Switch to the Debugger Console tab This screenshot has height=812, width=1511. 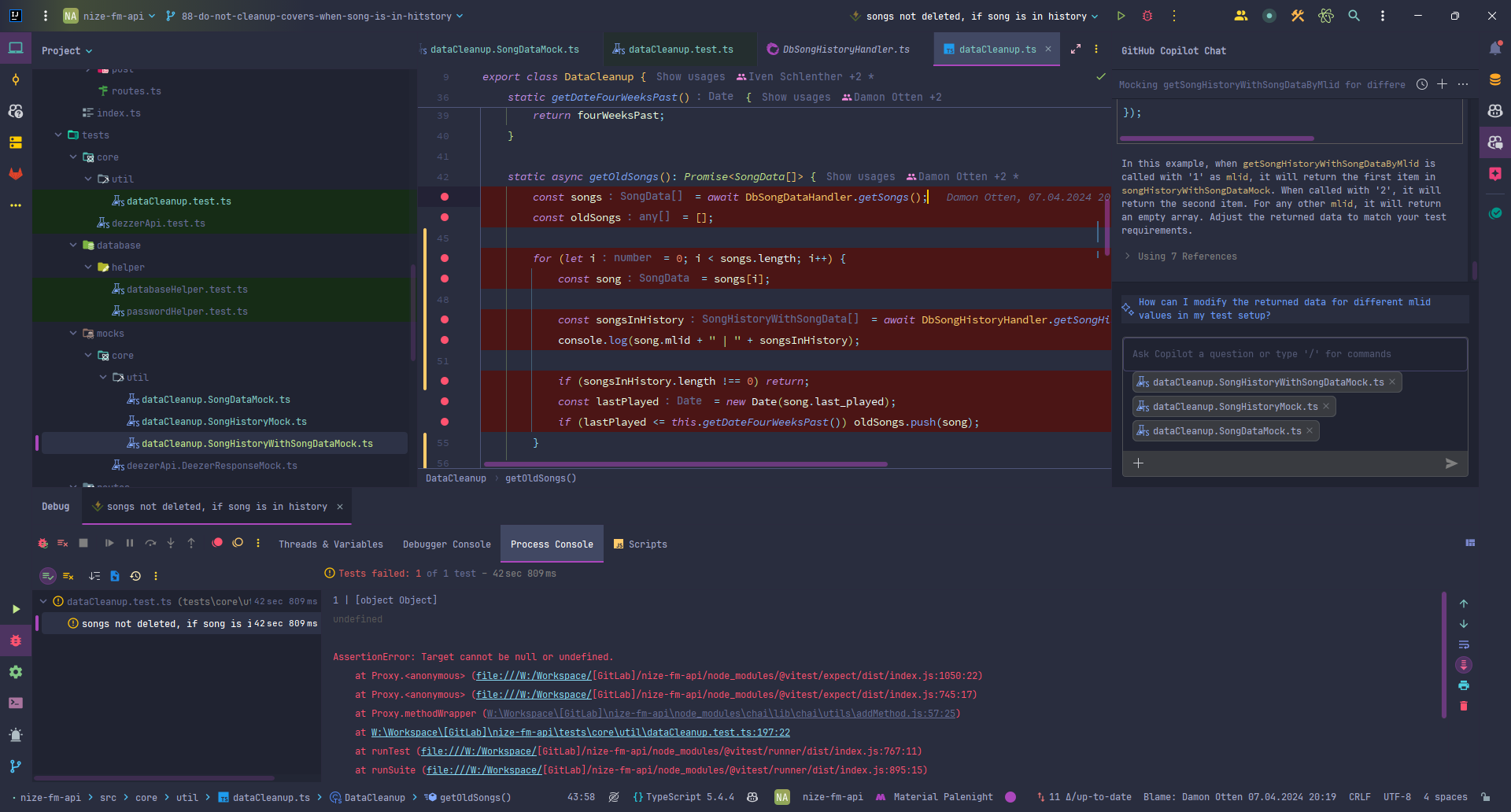click(x=446, y=544)
